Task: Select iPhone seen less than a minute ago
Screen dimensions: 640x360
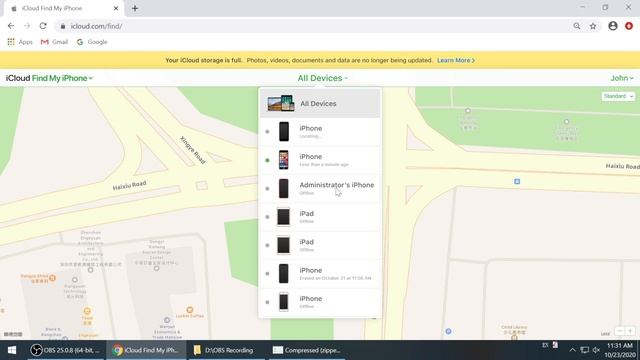Action: [x=320, y=160]
